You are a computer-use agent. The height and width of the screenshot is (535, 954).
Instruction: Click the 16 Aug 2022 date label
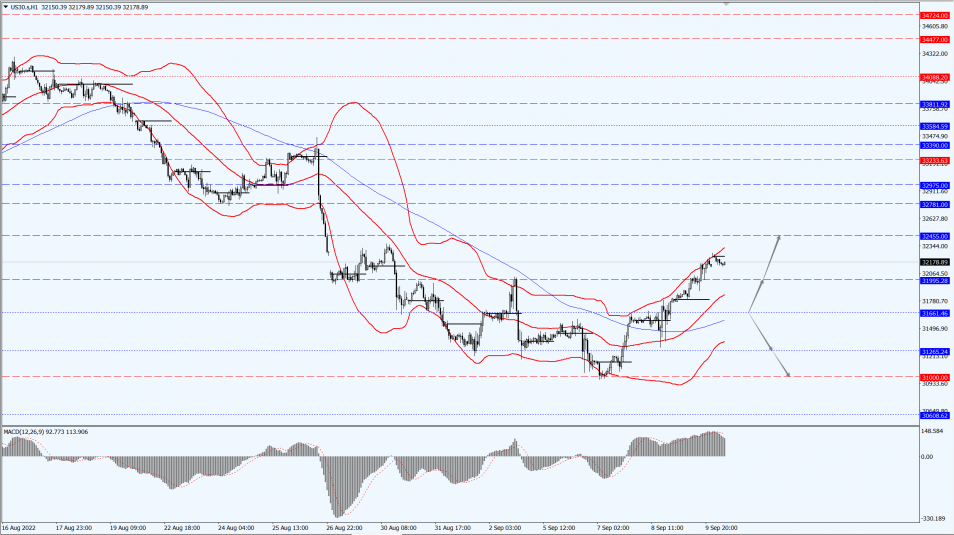(x=20, y=527)
